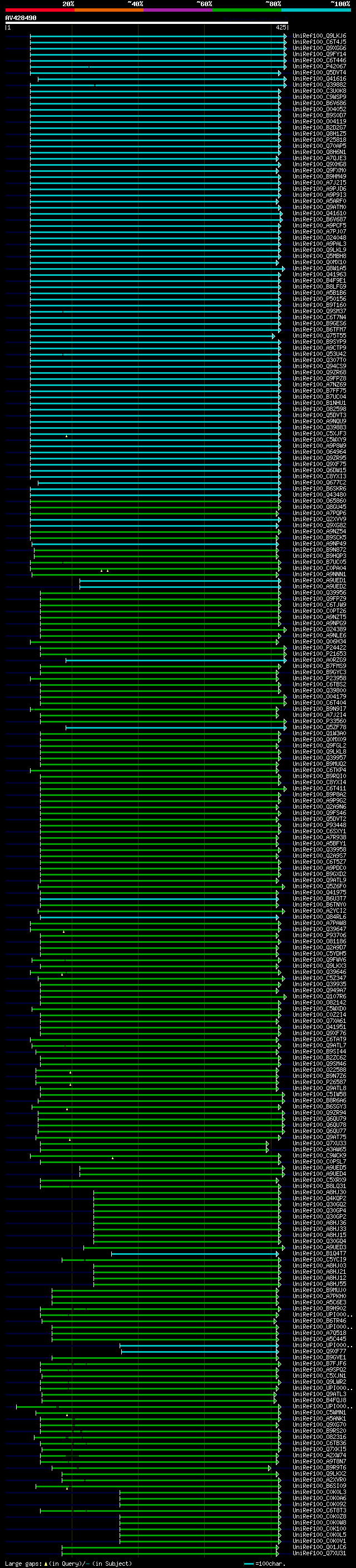Select hit UniRef100_C6TBS2

click(319, 684)
